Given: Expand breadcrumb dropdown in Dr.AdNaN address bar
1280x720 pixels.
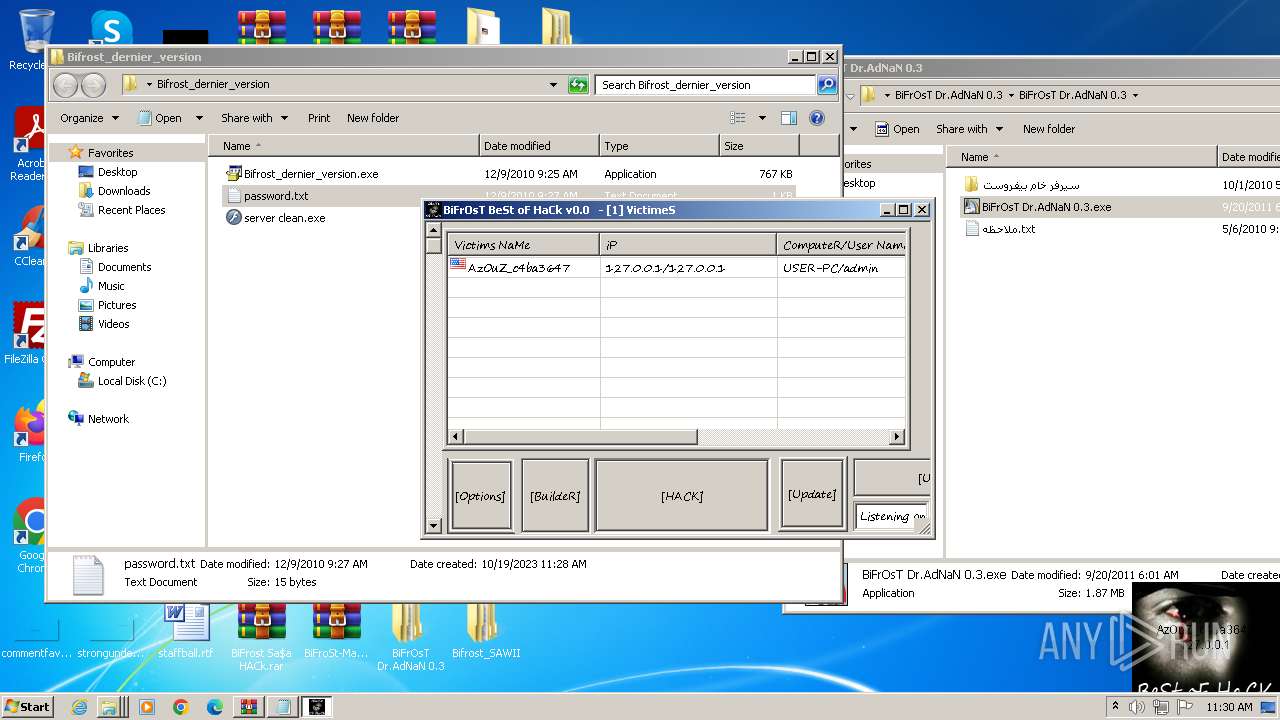Looking at the screenshot, I should tap(1135, 96).
